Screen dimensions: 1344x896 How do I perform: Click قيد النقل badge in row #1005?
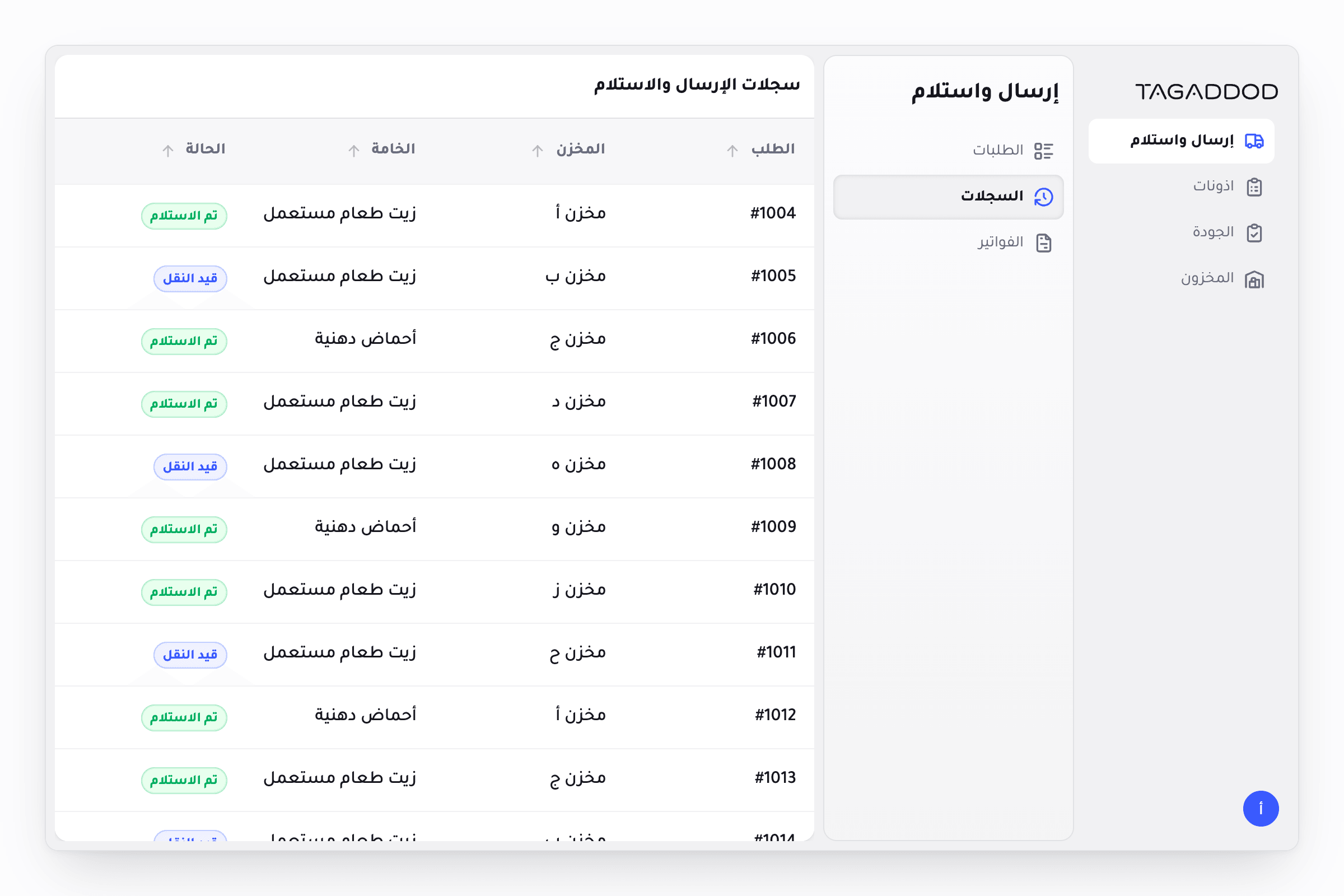click(x=190, y=279)
